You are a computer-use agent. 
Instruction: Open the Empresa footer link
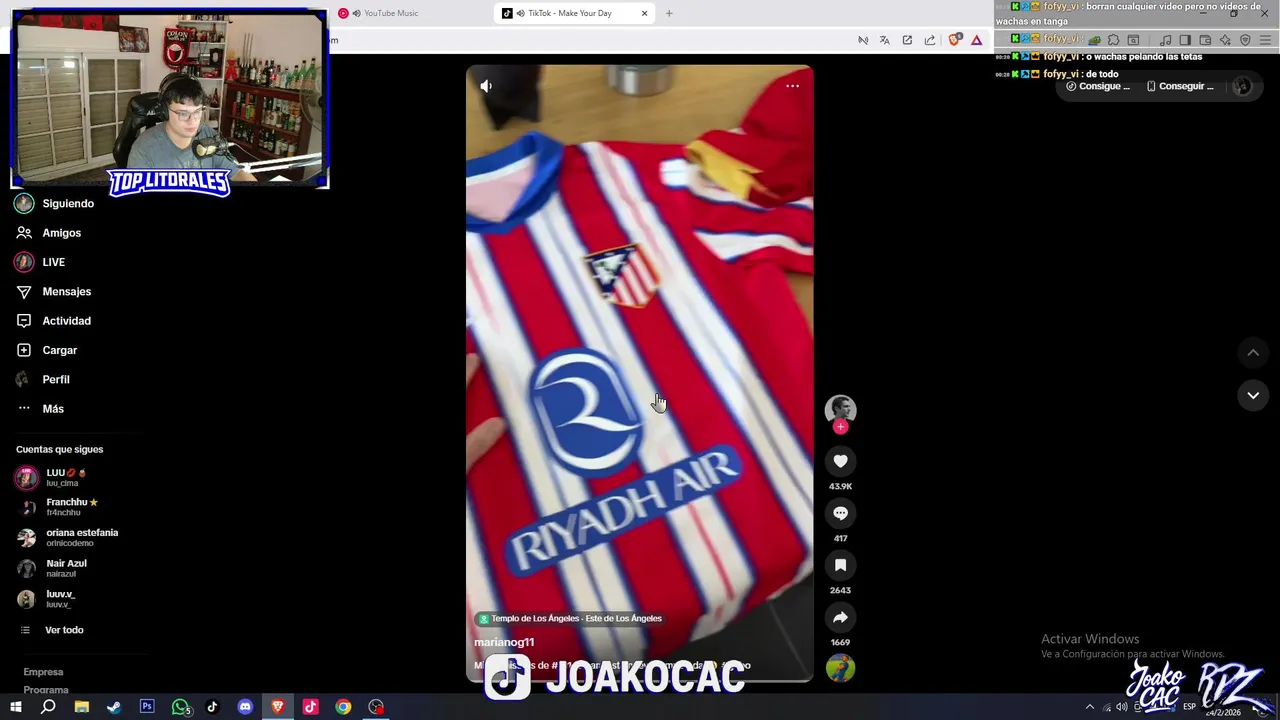[43, 672]
